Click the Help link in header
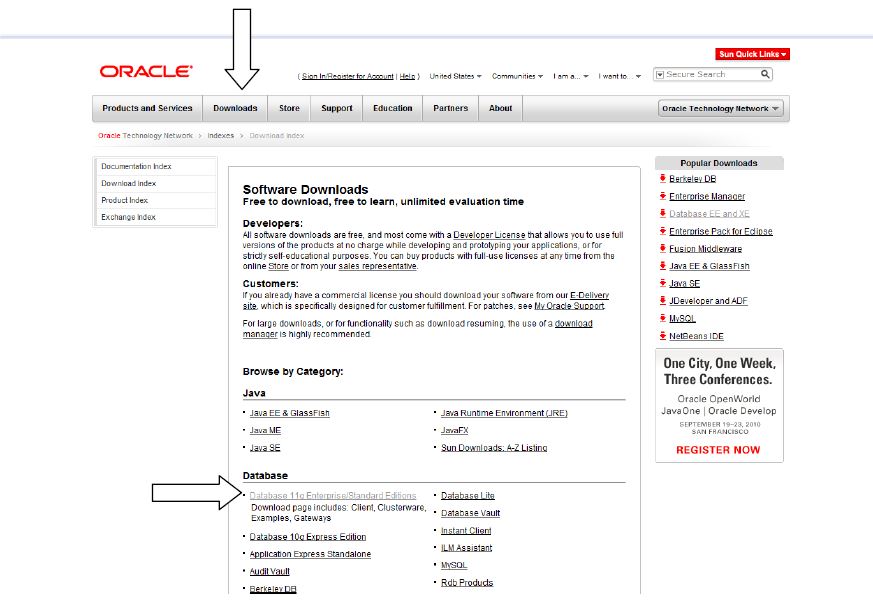The image size is (873, 612). tap(407, 76)
